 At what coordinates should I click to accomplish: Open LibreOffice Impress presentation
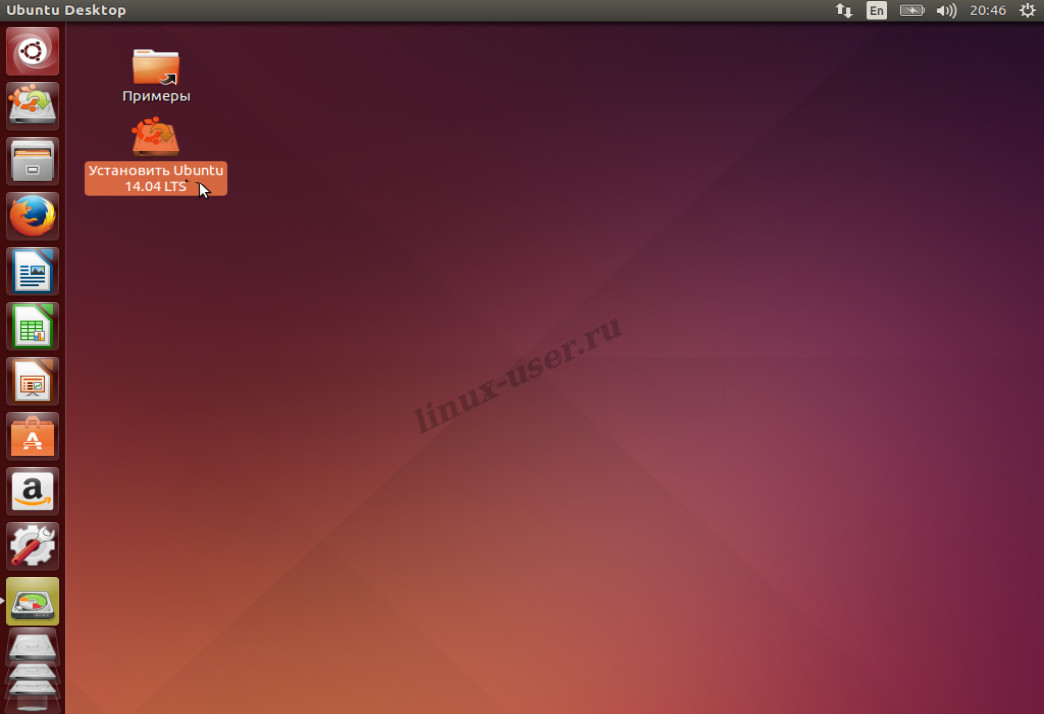click(33, 382)
